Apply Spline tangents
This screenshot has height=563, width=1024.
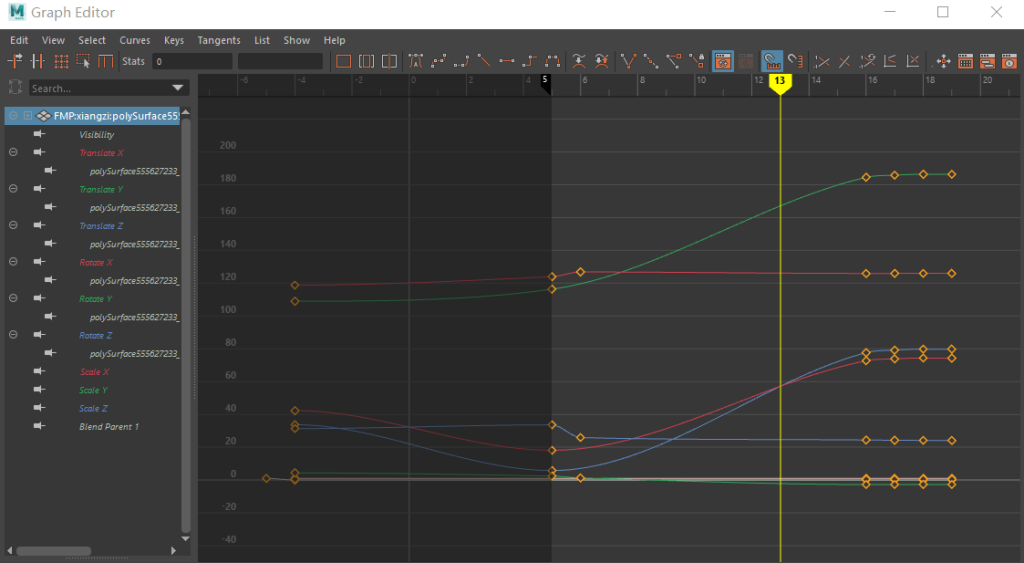pyautogui.click(x=438, y=61)
